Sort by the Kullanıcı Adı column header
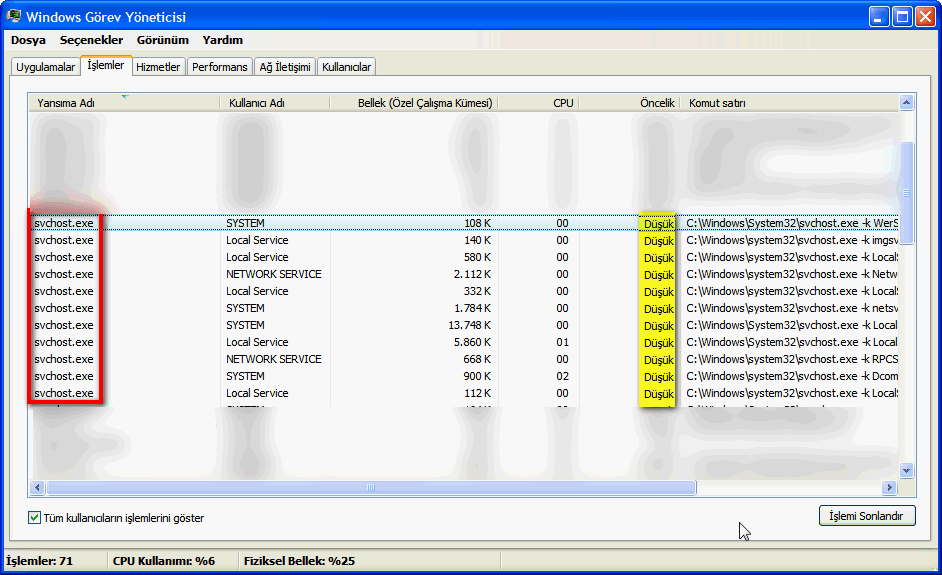942x575 pixels. (275, 103)
